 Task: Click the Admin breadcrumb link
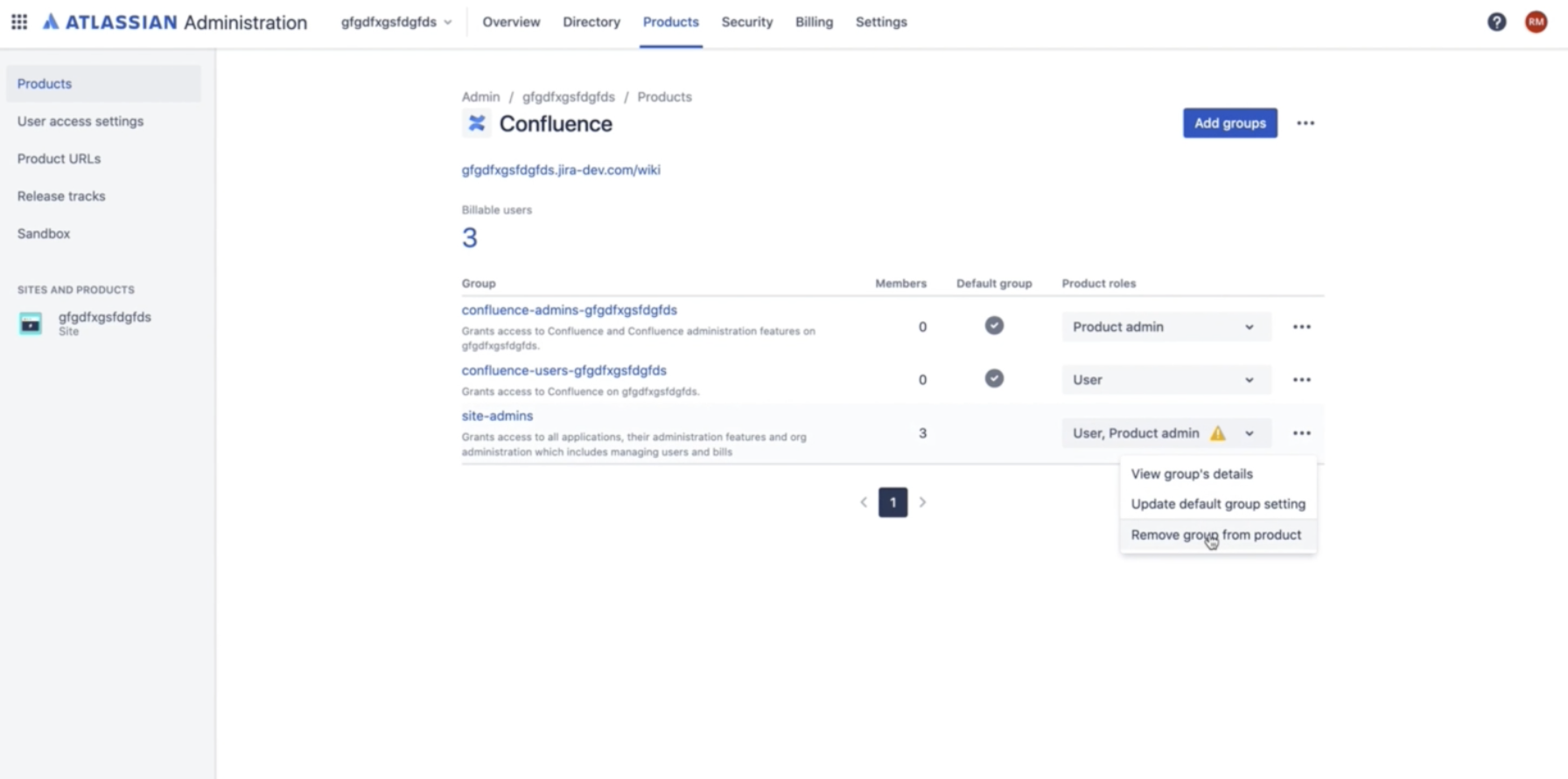click(481, 97)
